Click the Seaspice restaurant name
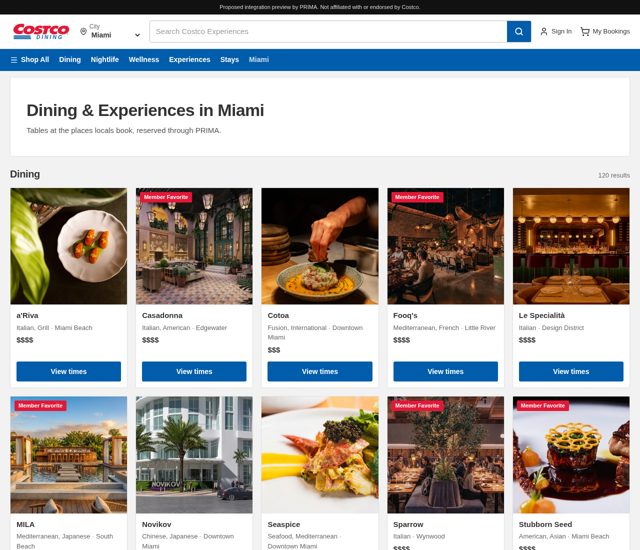This screenshot has height=550, width=640. (x=284, y=524)
